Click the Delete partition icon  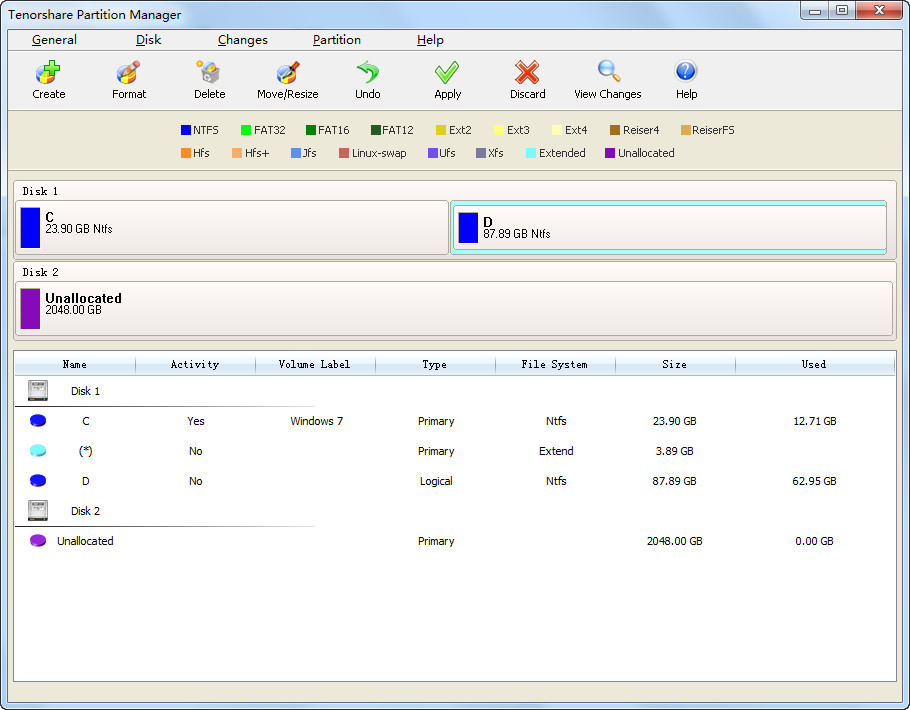click(x=209, y=79)
